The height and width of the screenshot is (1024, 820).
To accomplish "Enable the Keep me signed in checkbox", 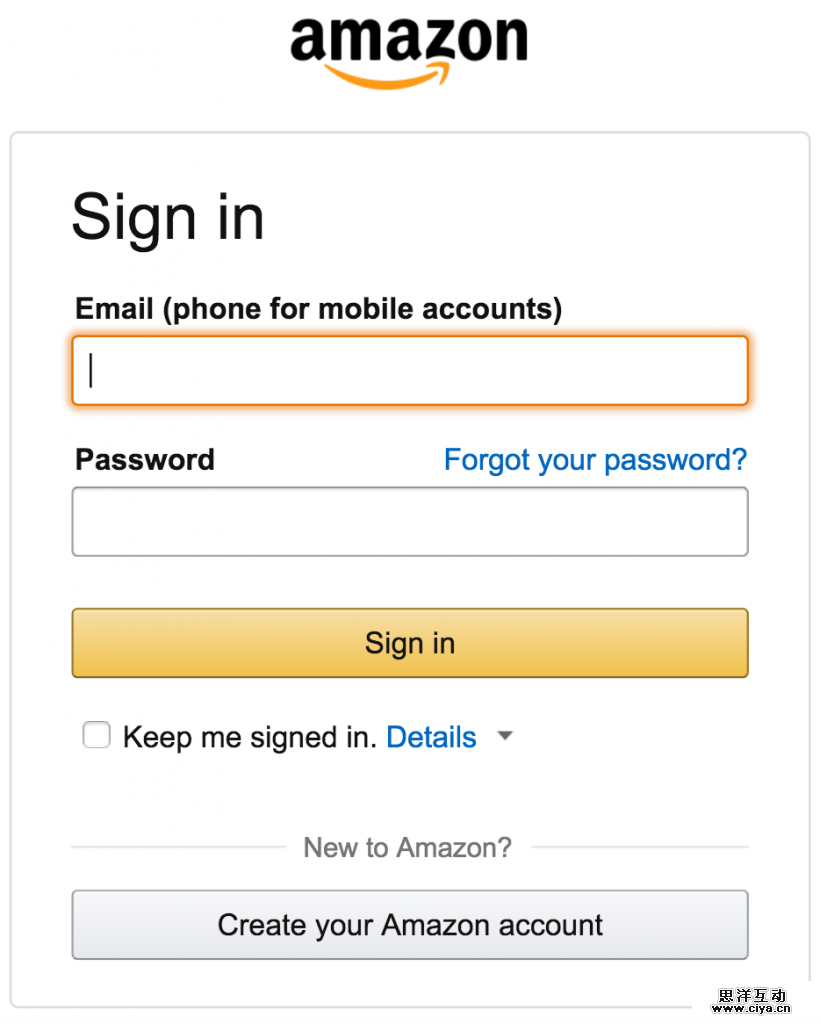I will 96,737.
